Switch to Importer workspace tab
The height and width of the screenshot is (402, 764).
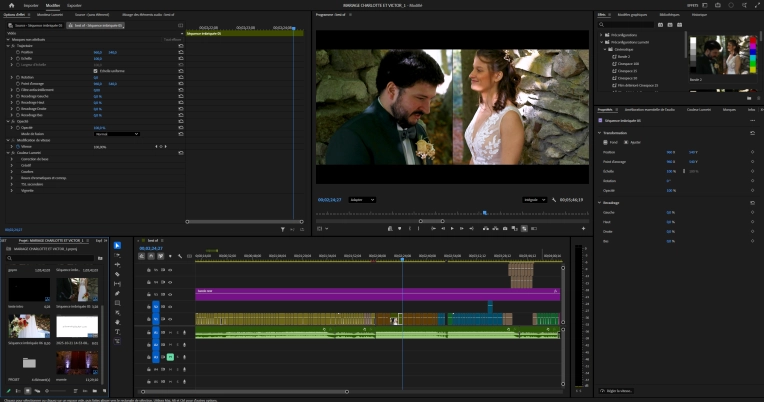[31, 5]
